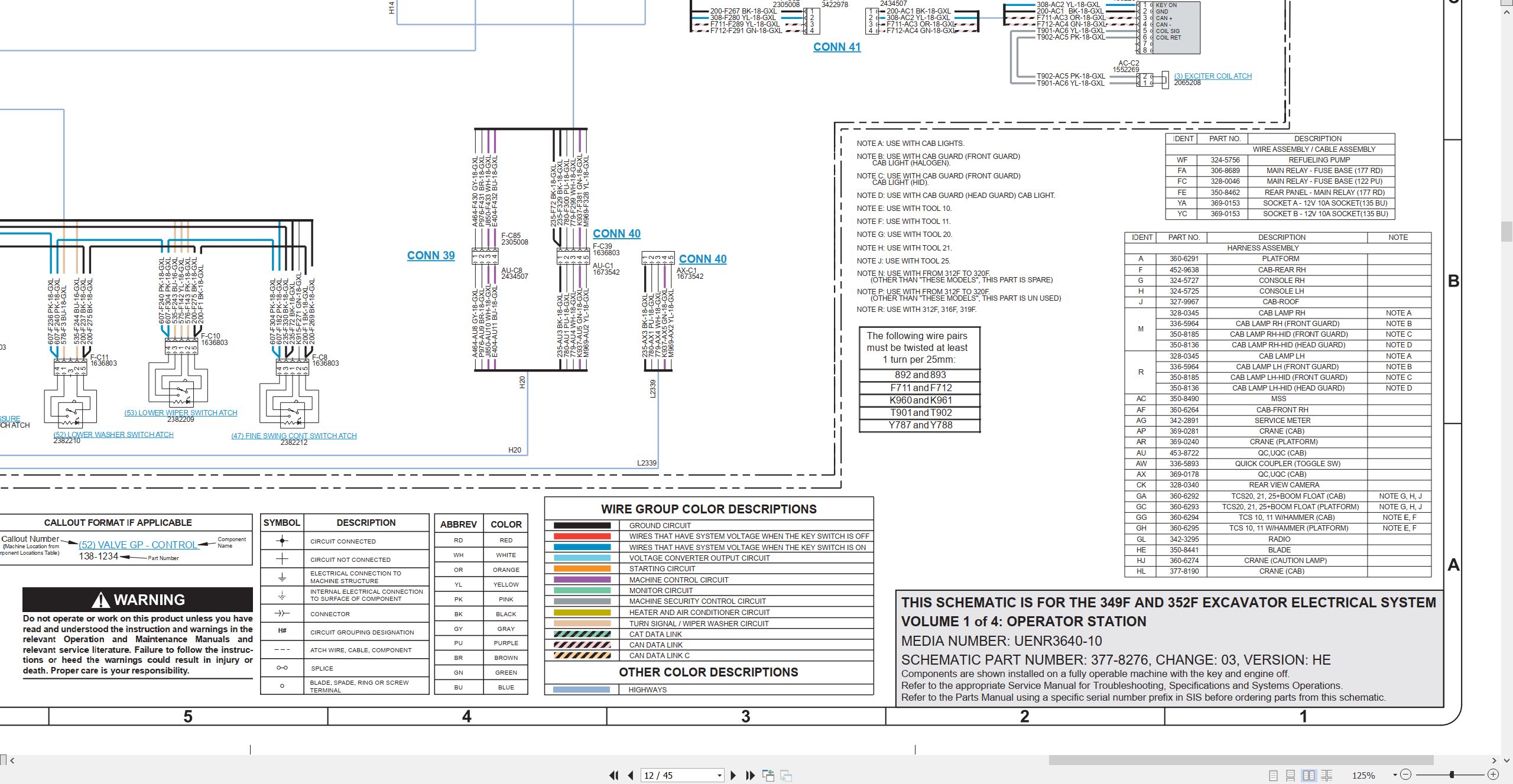Click the PU PURPLE abbreviation row
The height and width of the screenshot is (784, 1513).
(x=481, y=643)
